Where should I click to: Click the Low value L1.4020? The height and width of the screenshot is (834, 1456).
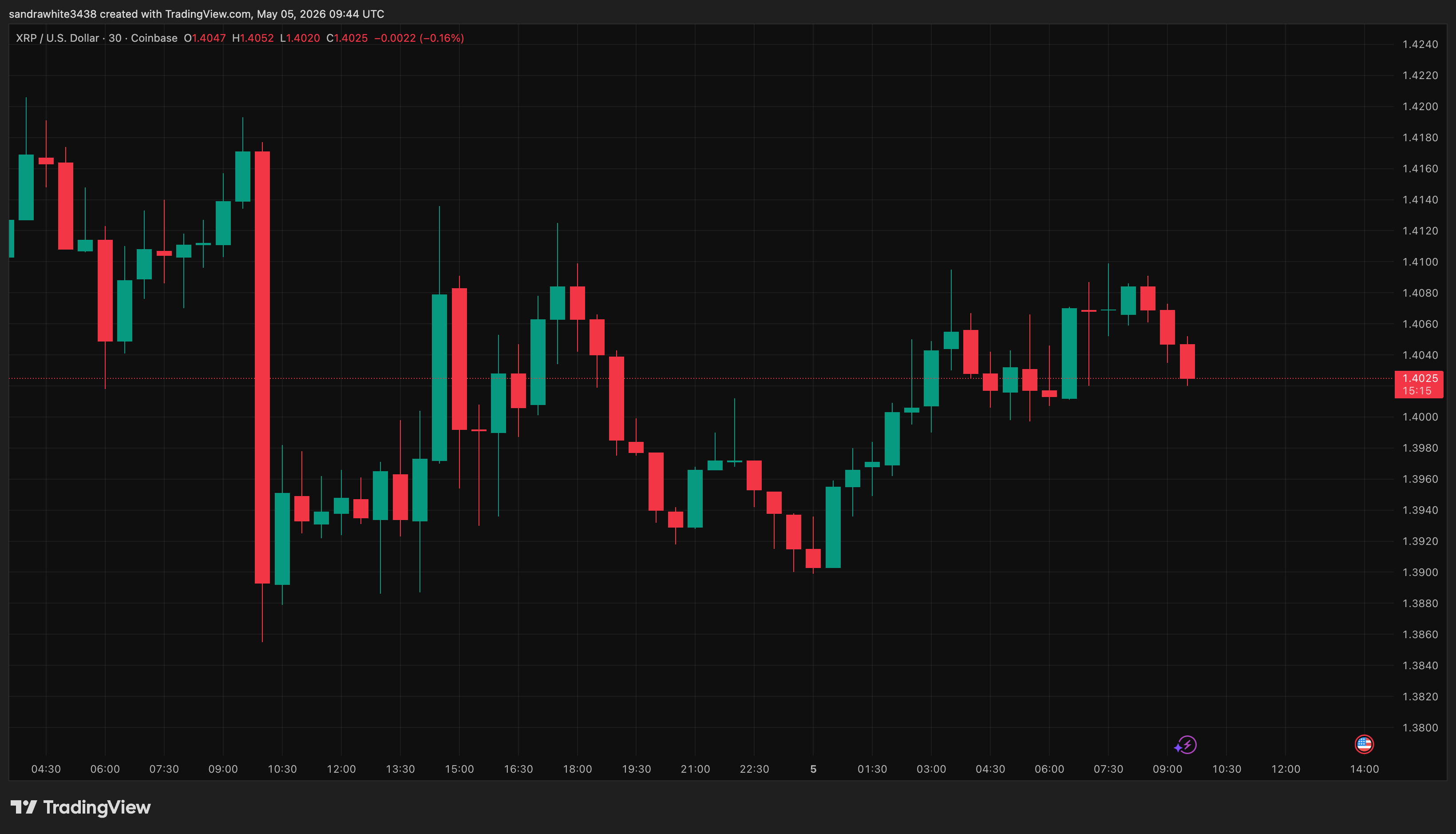click(x=300, y=38)
